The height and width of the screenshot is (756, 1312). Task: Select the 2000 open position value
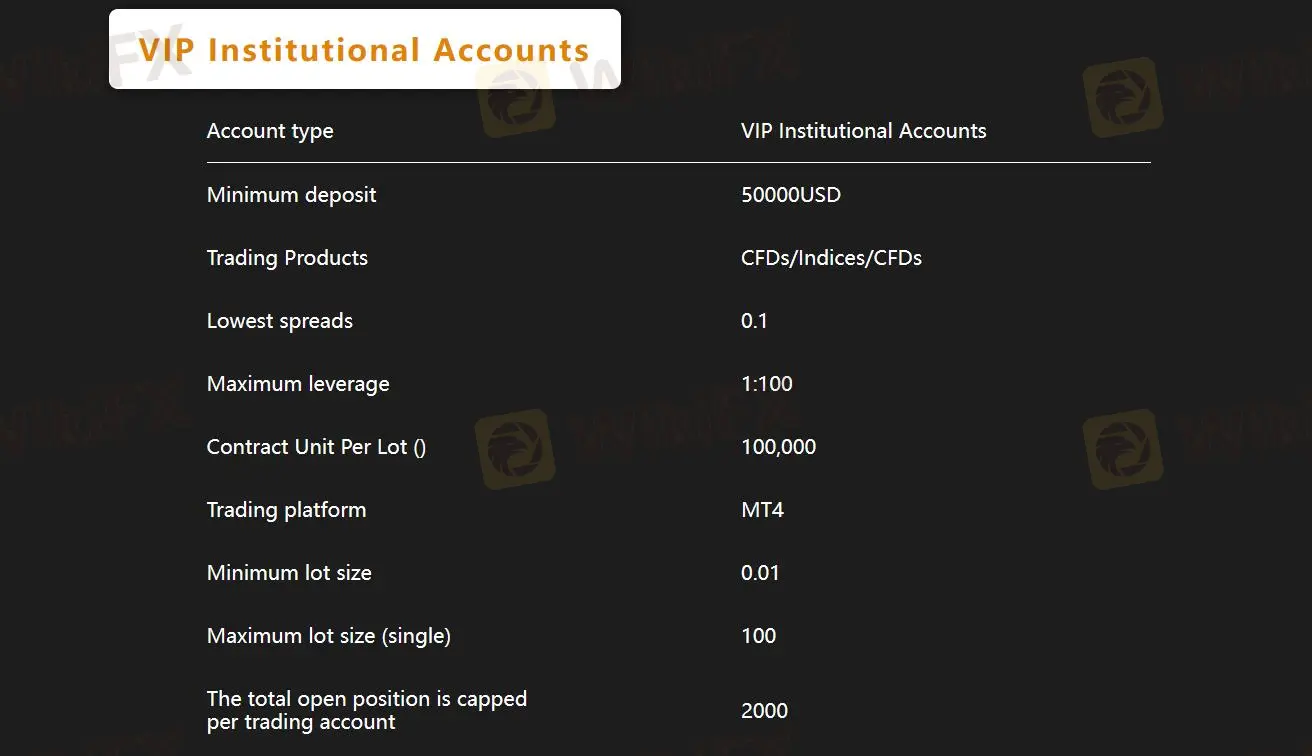(764, 710)
